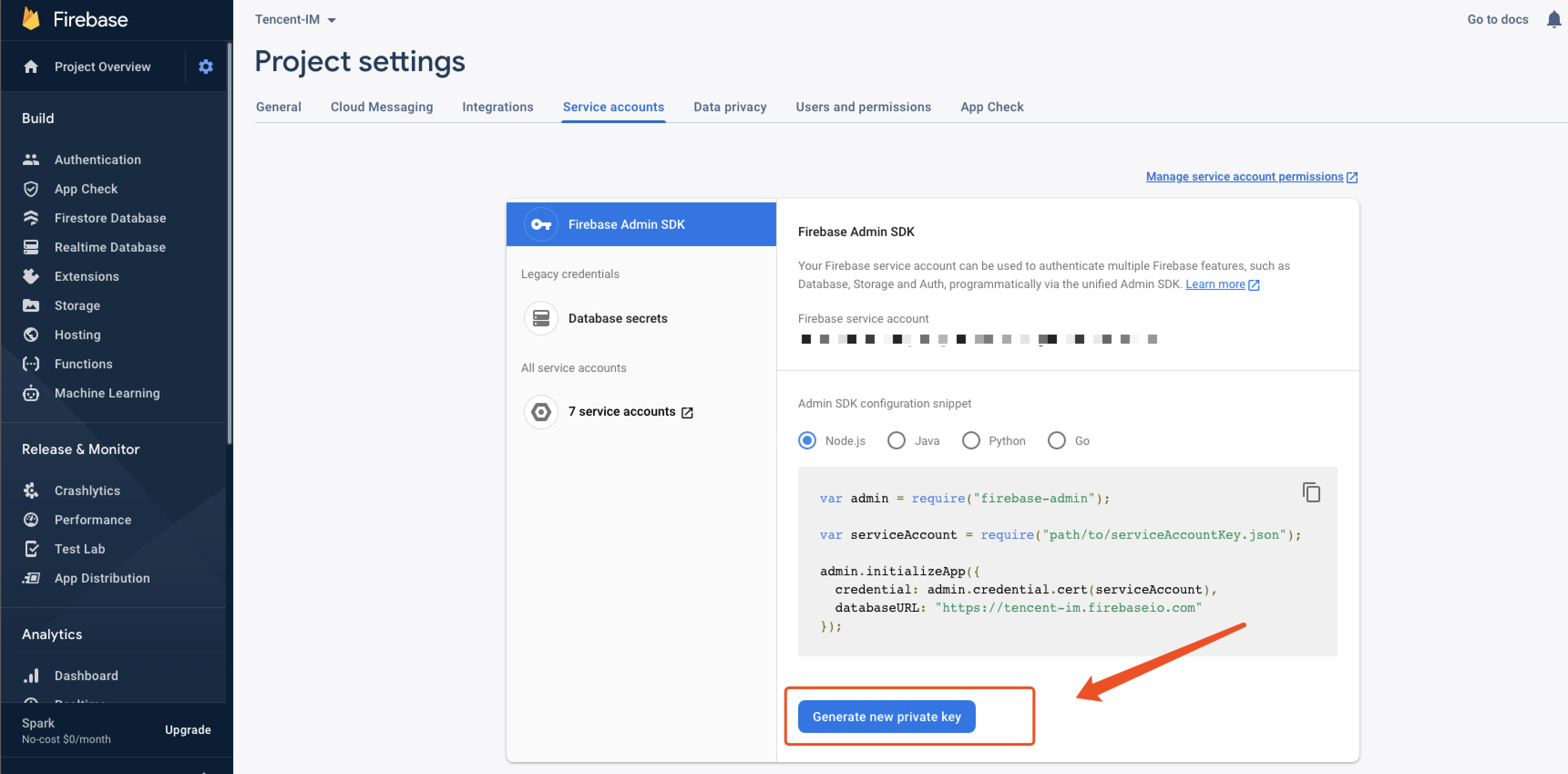Click the Spark No-cost plan label
Viewport: 1568px width, 774px height.
[67, 730]
